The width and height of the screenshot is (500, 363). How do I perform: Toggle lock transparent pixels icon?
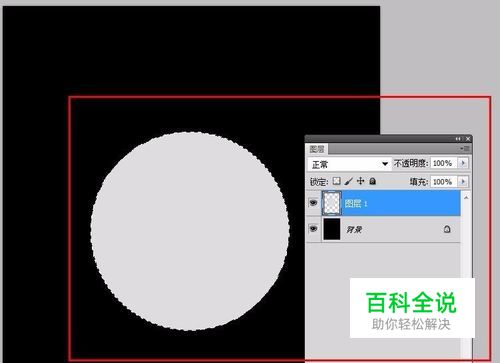[337, 181]
